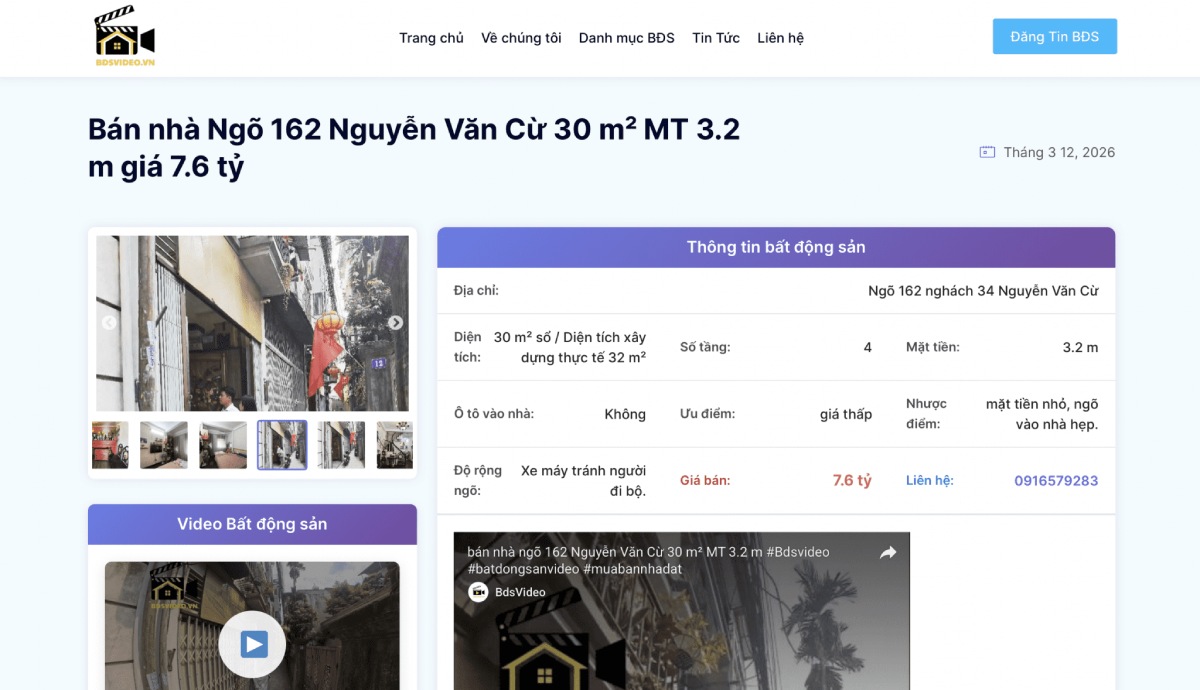Click the BdsVideo channel avatar on the video
The width and height of the screenshot is (1200, 690).
click(x=479, y=592)
